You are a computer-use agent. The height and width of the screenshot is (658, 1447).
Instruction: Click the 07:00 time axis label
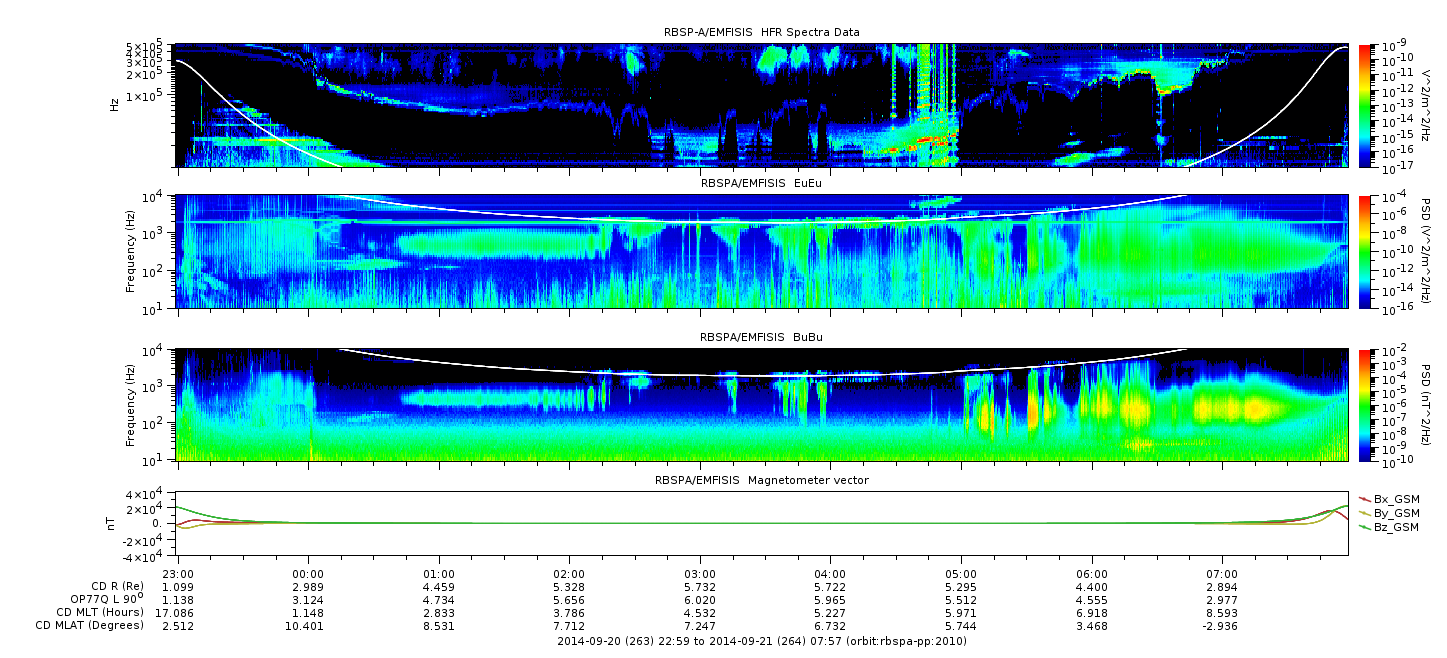point(1222,574)
